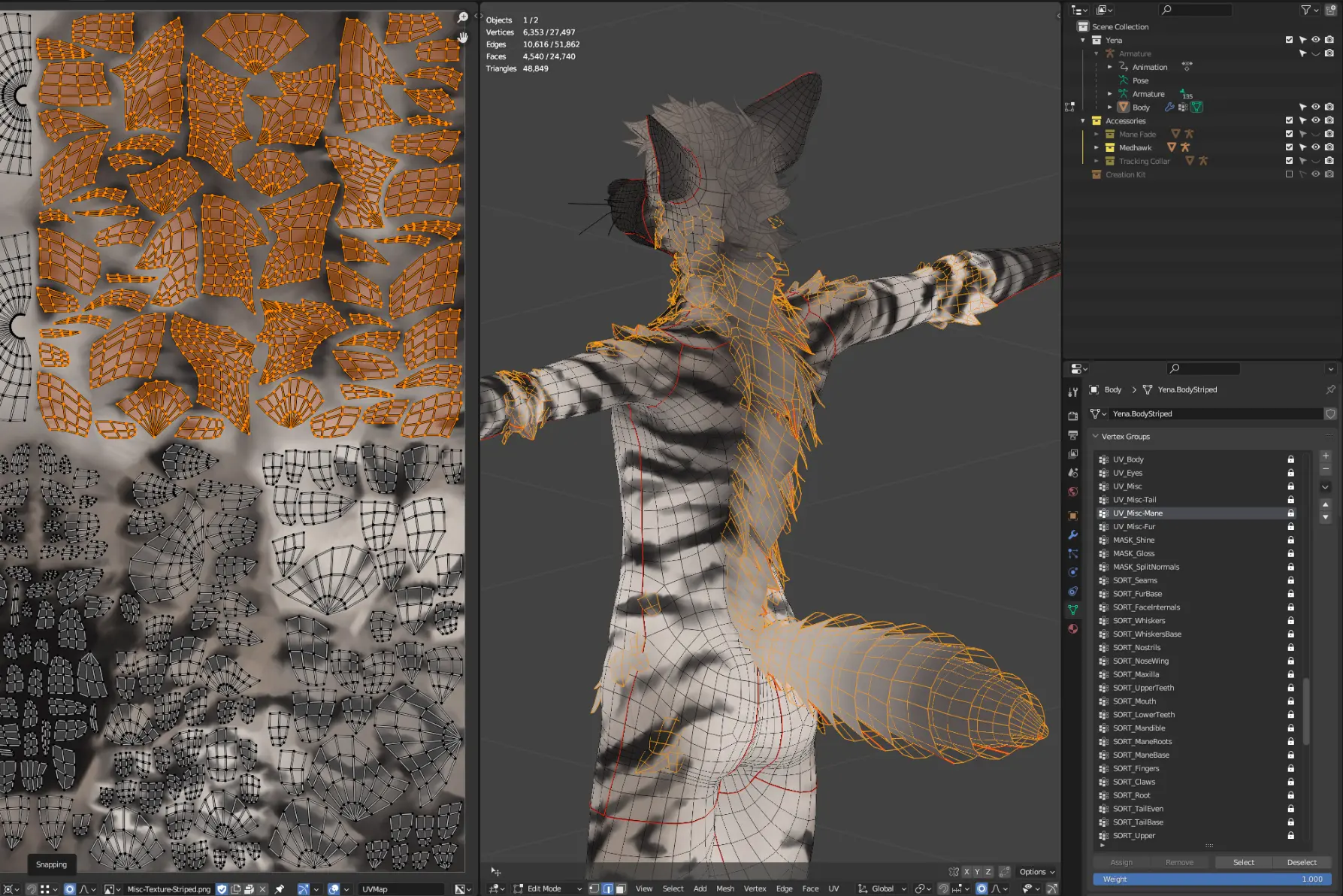Viewport: 1343px width, 896px height.
Task: Open the UV menu in viewport header
Action: [x=833, y=888]
